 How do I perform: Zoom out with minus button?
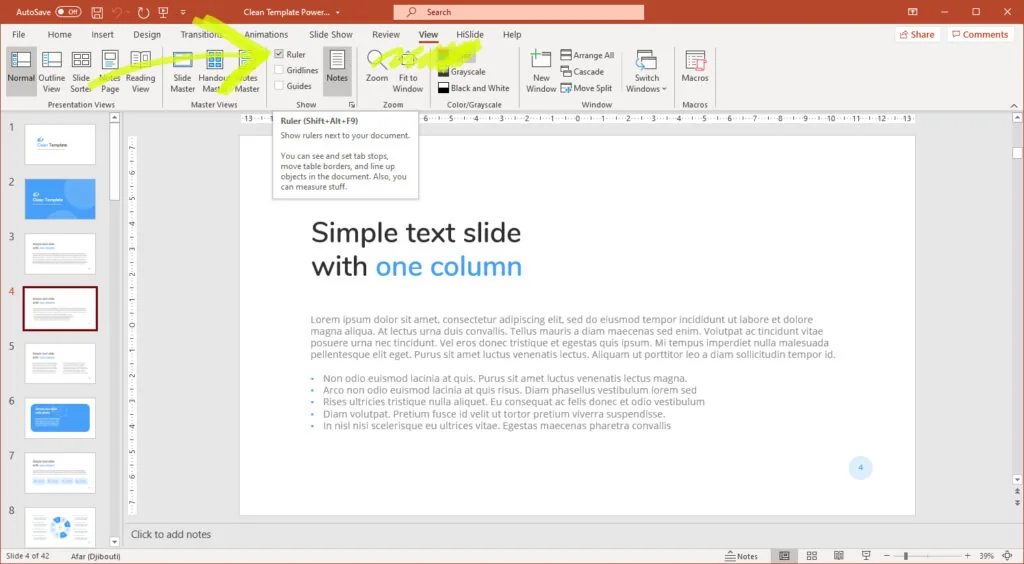tap(887, 556)
